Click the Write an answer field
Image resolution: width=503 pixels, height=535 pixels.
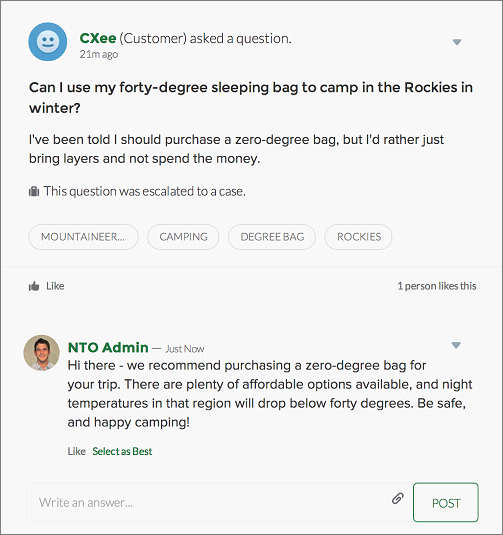[208, 502]
